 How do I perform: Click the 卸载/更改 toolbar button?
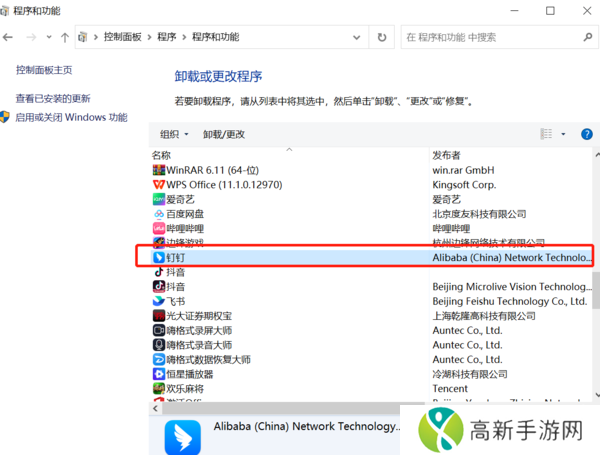coord(224,134)
